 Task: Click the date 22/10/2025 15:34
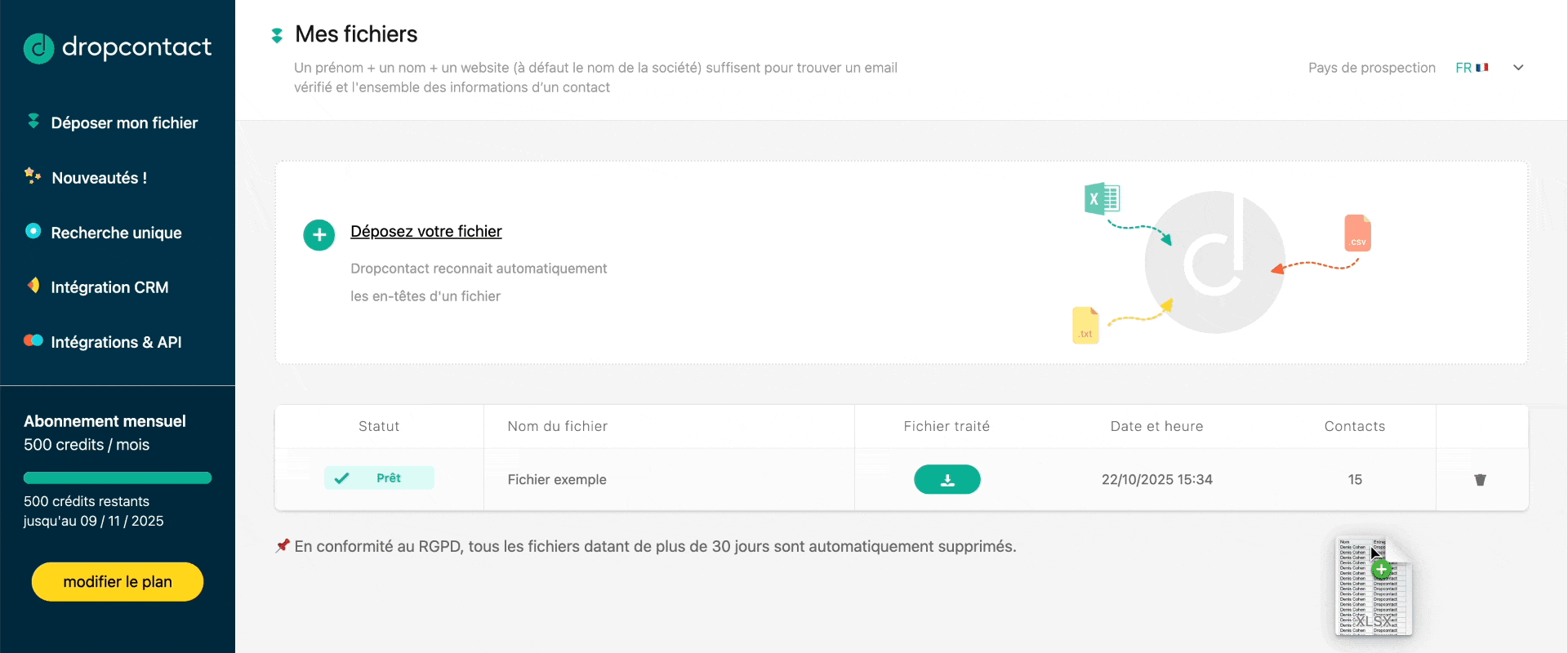(x=1157, y=480)
